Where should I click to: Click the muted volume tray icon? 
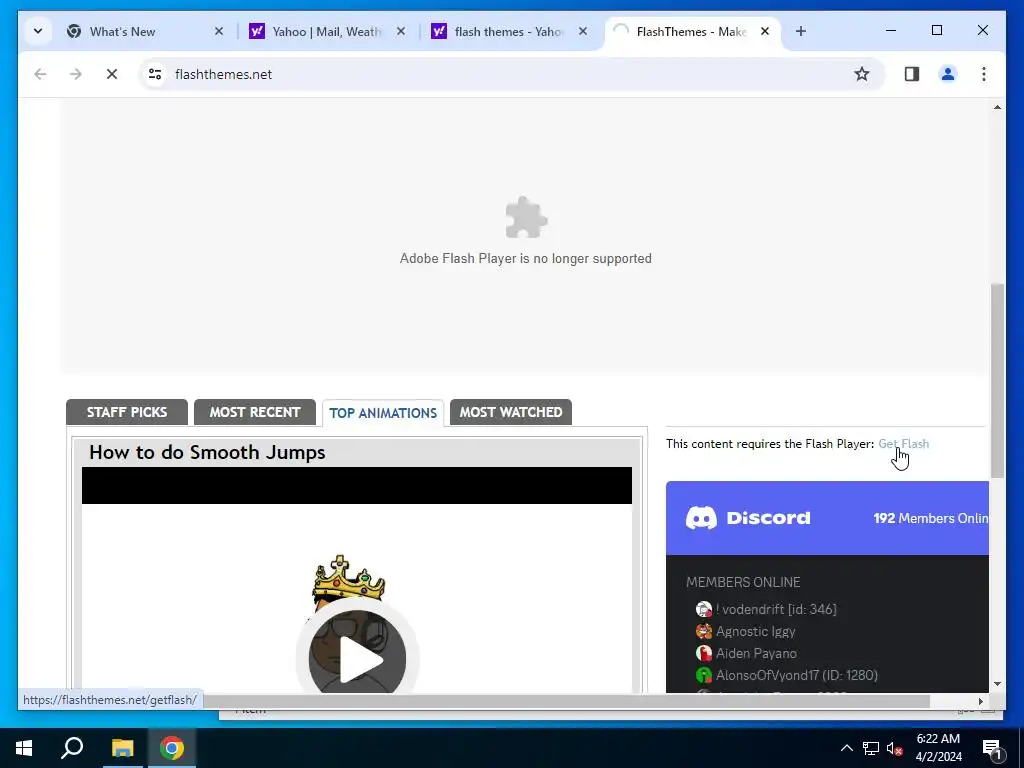[x=895, y=748]
